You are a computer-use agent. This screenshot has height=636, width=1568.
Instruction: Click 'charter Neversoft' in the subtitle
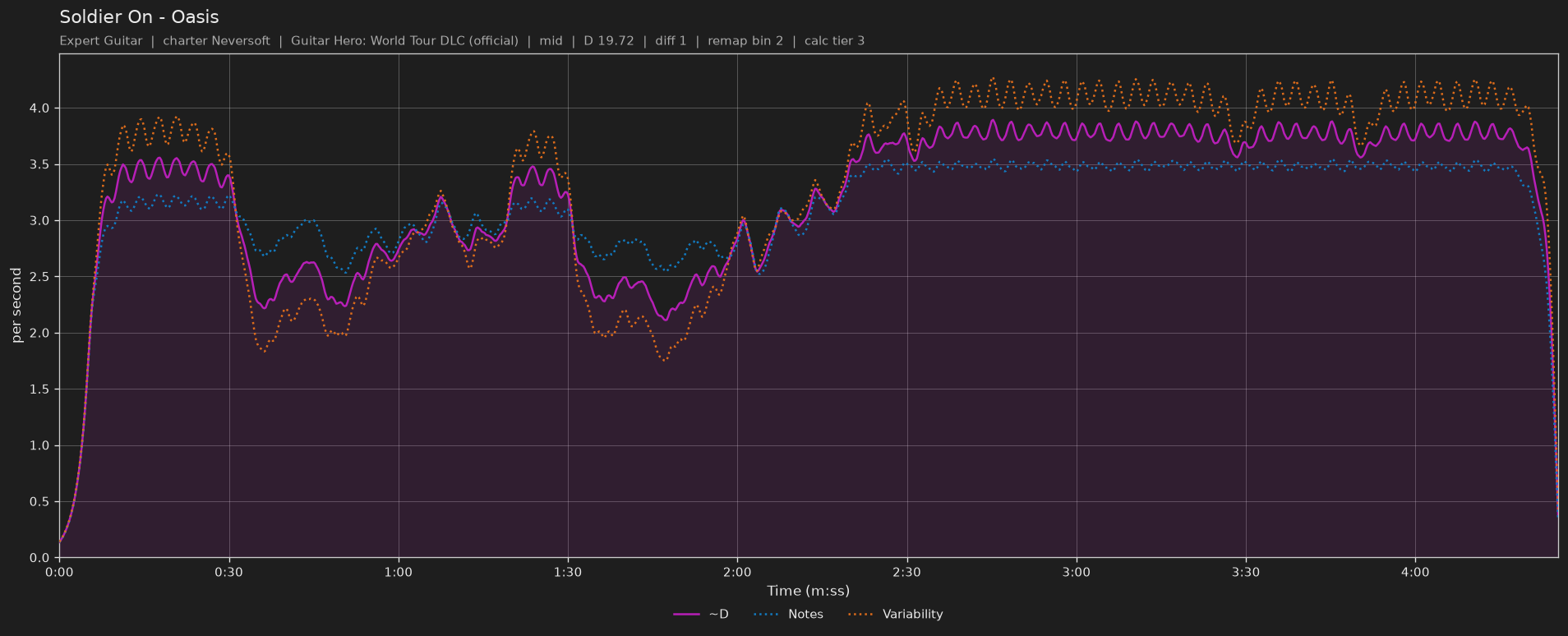coord(216,40)
